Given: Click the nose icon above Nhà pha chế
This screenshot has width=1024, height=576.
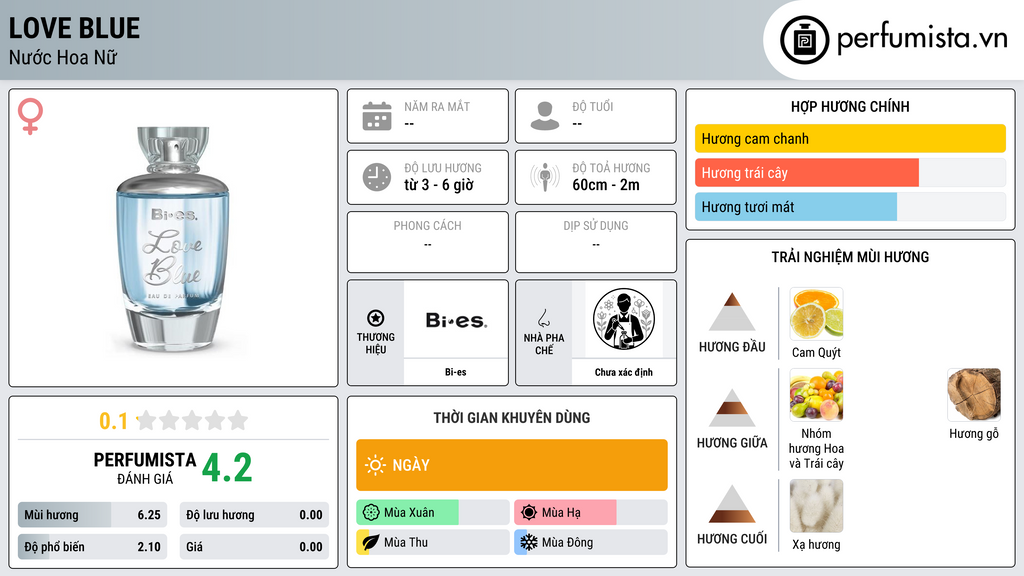Looking at the screenshot, I should [x=543, y=318].
